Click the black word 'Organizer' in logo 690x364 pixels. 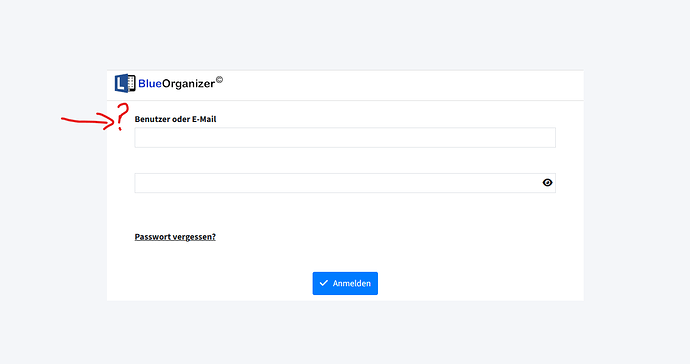point(188,84)
